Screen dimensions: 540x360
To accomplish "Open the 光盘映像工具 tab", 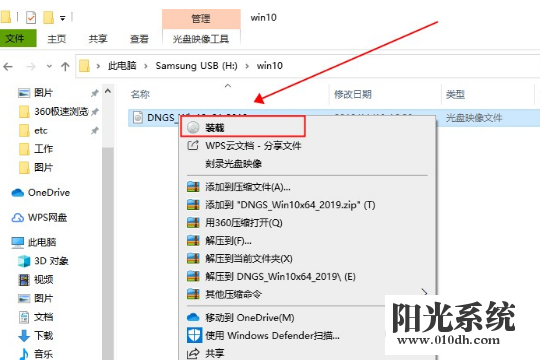I will pos(201,39).
